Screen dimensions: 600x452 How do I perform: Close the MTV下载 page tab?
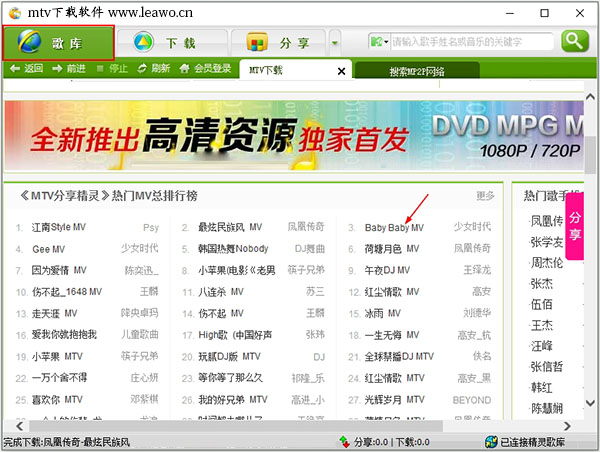[x=341, y=71]
